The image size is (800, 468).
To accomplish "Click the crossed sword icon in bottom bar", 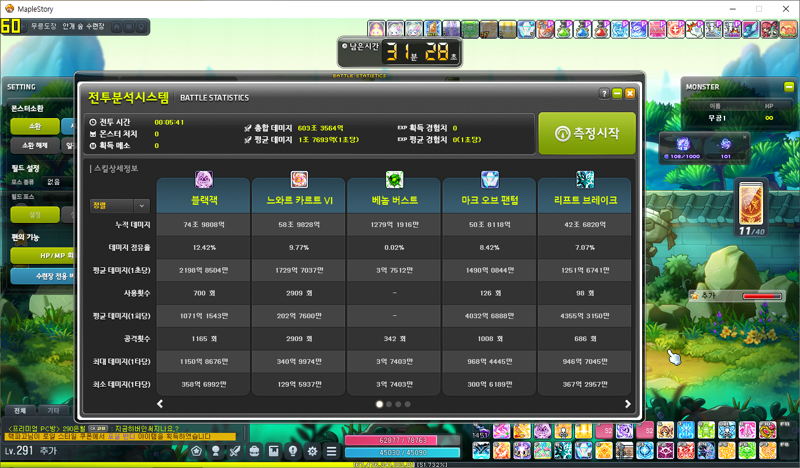I will click(235, 451).
